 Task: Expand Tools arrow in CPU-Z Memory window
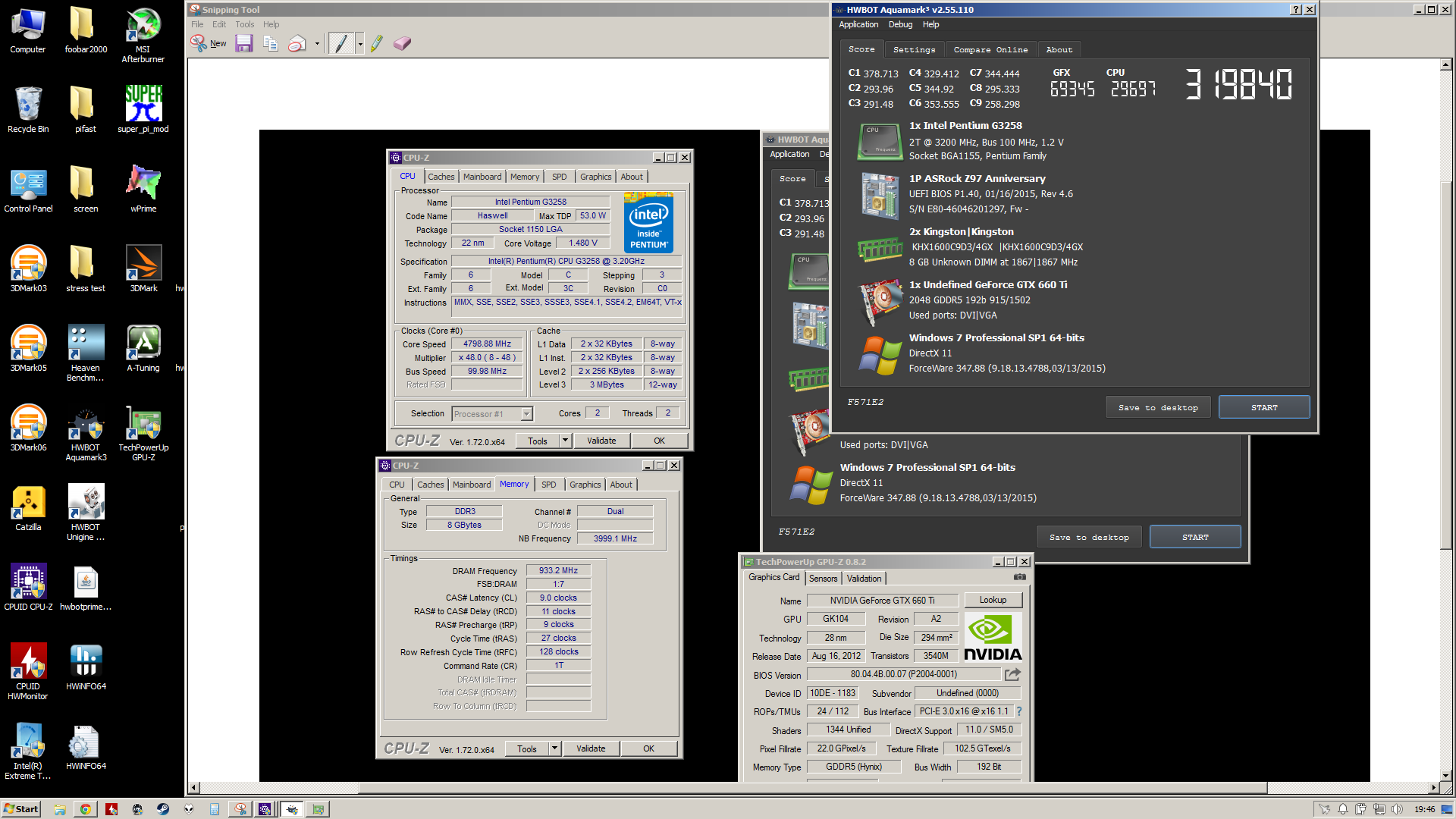[554, 748]
